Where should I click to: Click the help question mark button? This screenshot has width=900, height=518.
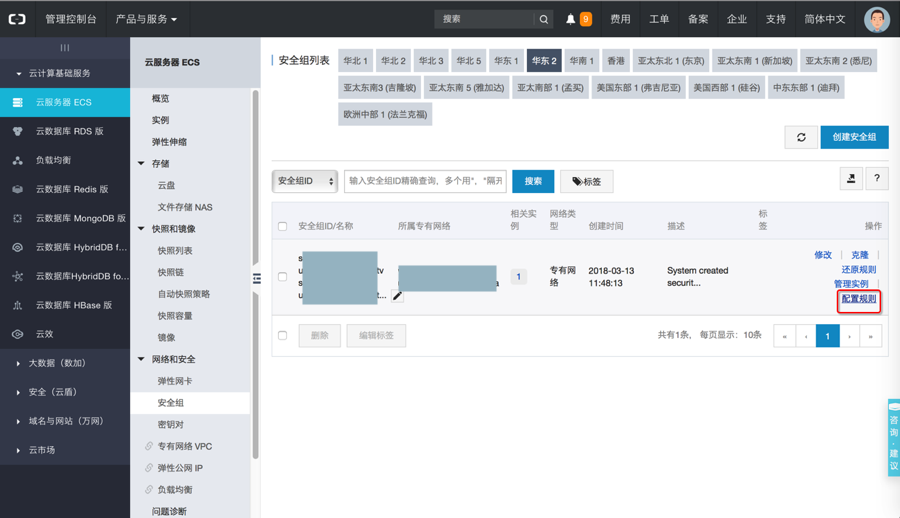click(877, 179)
